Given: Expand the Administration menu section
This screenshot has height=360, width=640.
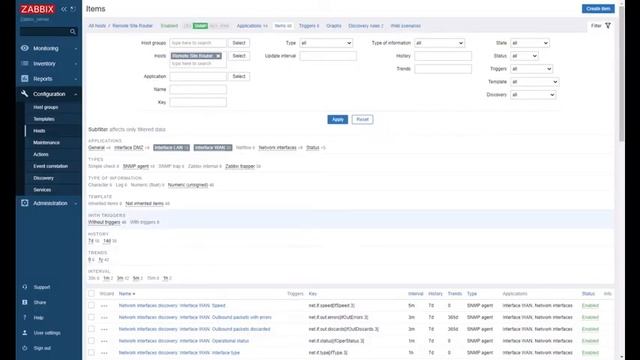Looking at the screenshot, I should pos(49,203).
